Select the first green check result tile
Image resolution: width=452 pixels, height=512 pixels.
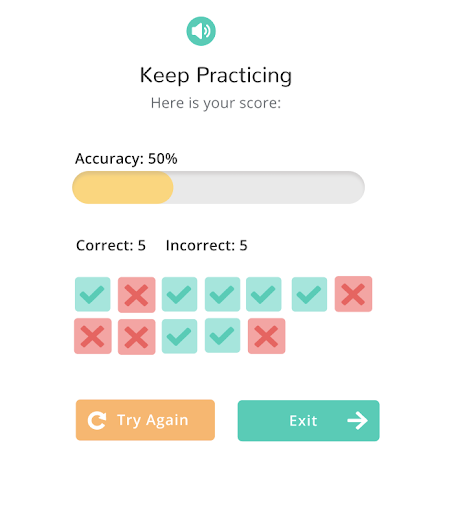pos(93,294)
